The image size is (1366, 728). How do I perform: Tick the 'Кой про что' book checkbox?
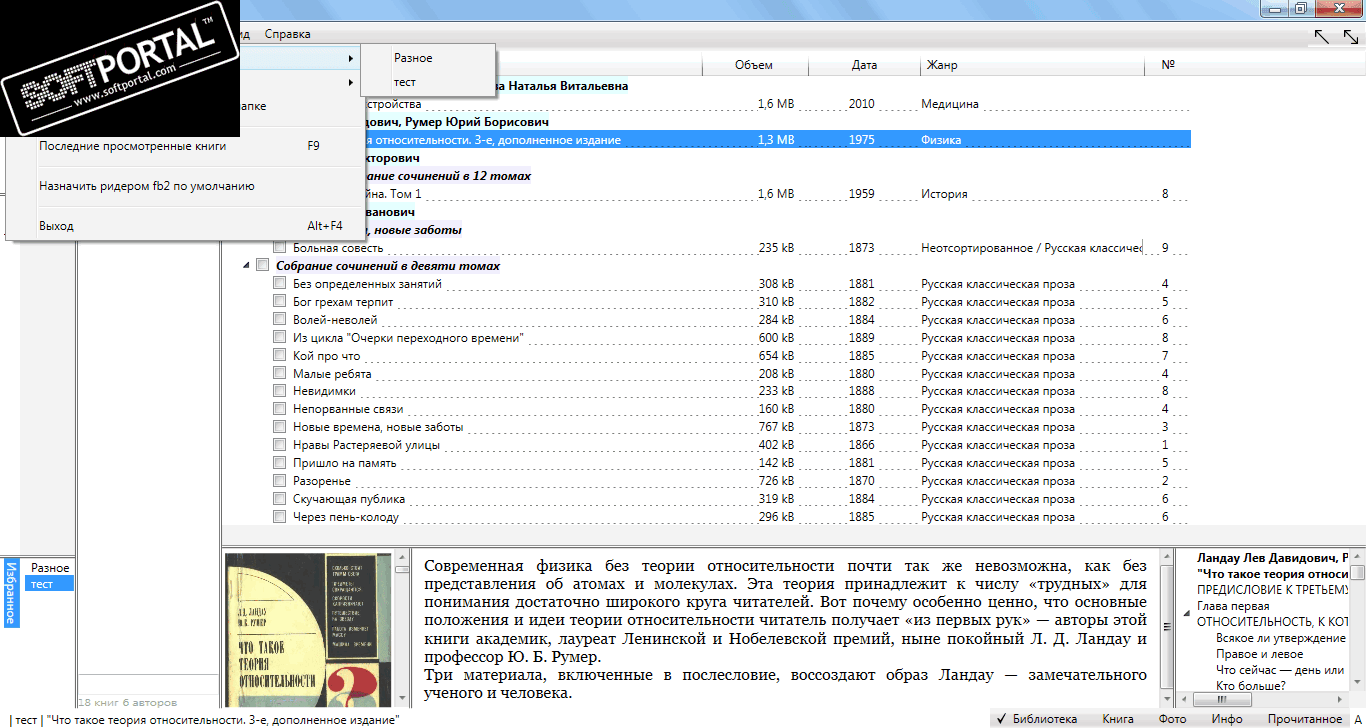click(280, 356)
